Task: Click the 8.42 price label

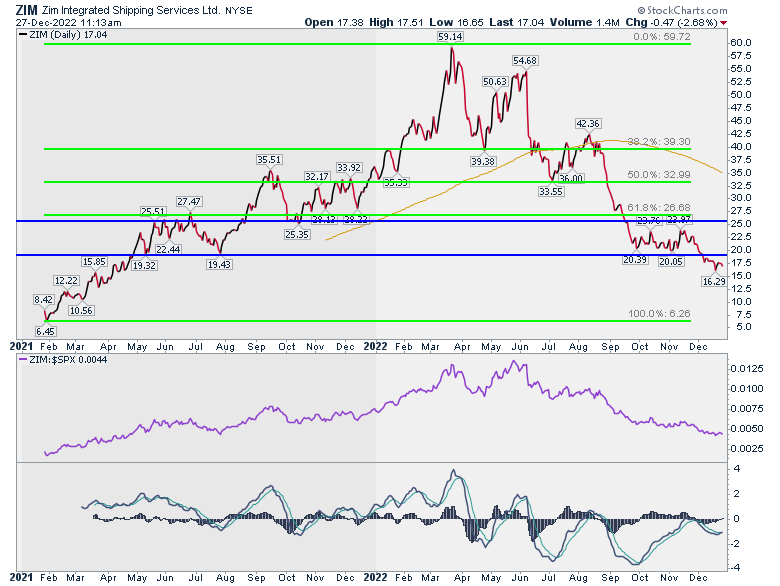Action: point(44,299)
